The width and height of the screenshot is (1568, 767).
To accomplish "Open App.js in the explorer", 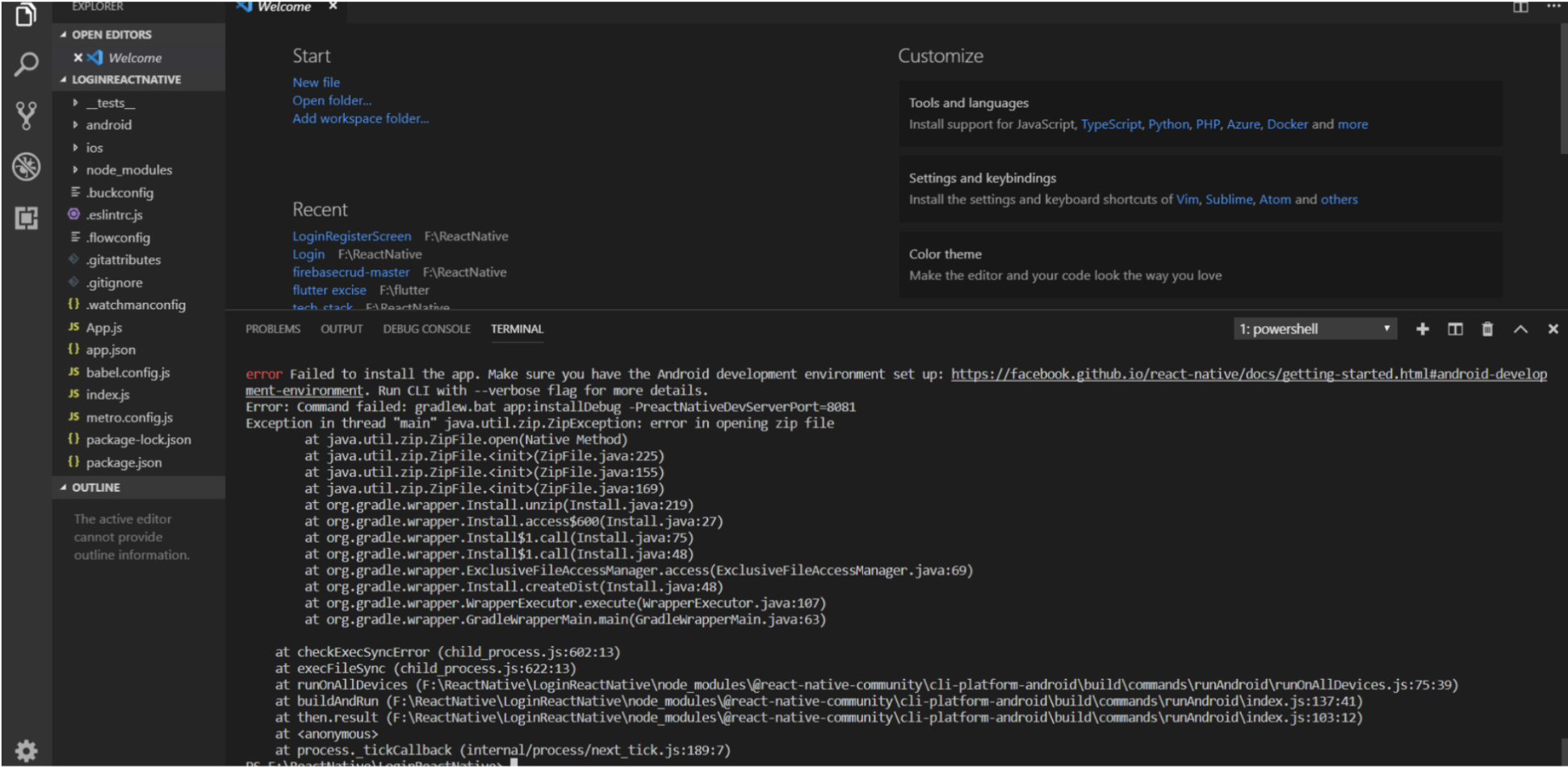I will (103, 328).
